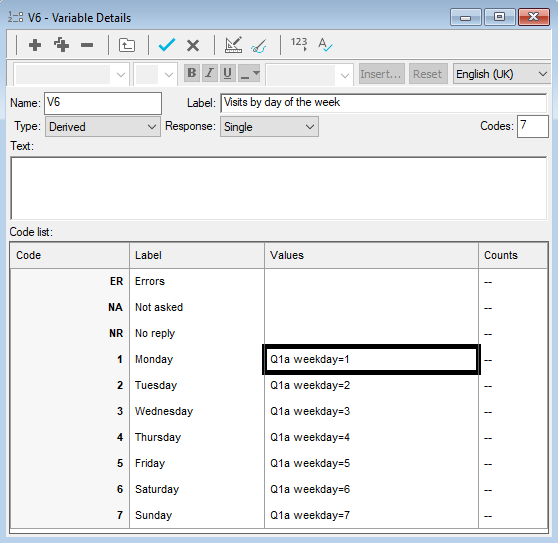Click the Label column header
This screenshot has height=543, width=558.
tap(197, 255)
